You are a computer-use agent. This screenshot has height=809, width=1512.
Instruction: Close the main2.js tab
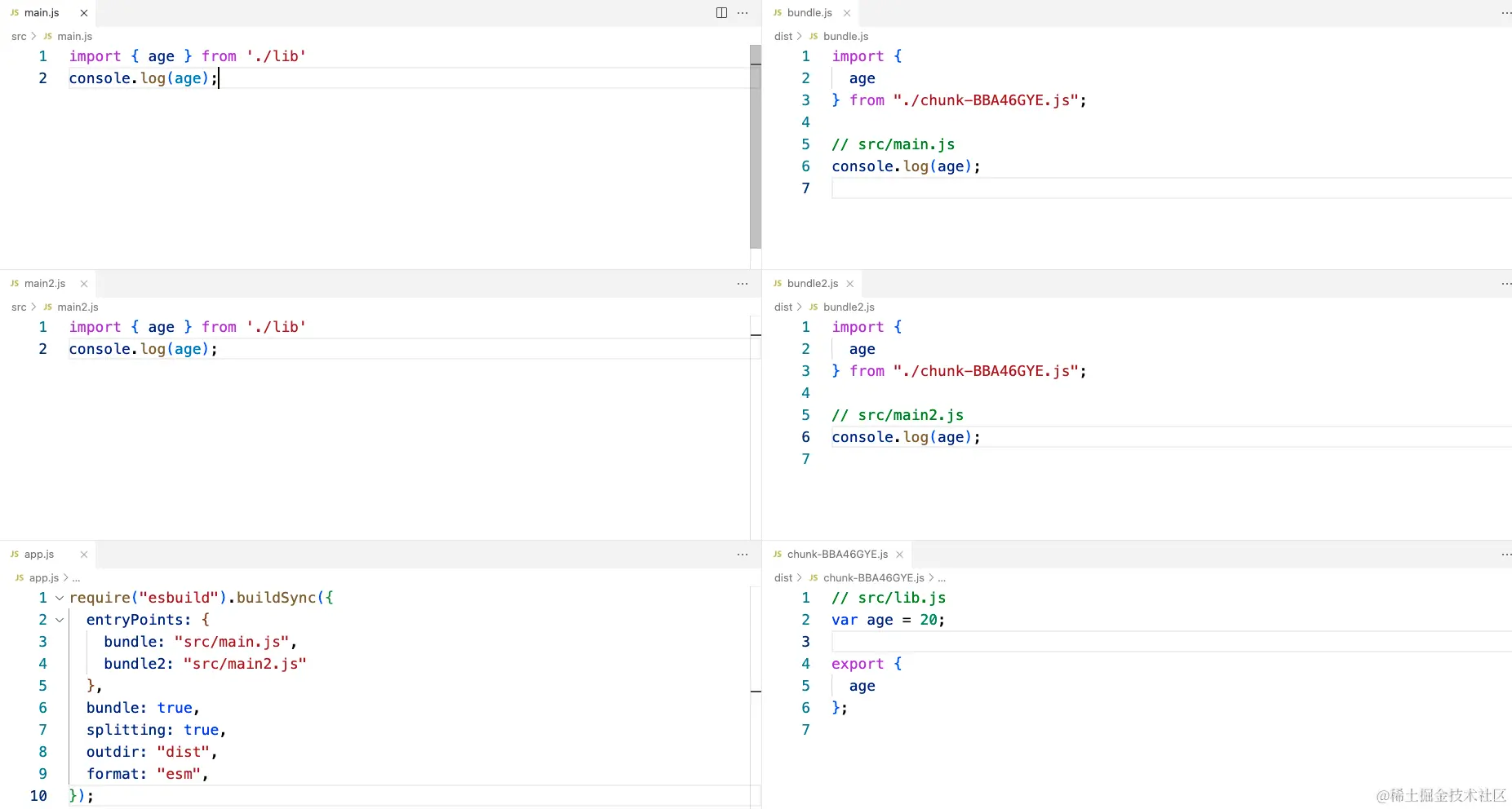point(84,284)
